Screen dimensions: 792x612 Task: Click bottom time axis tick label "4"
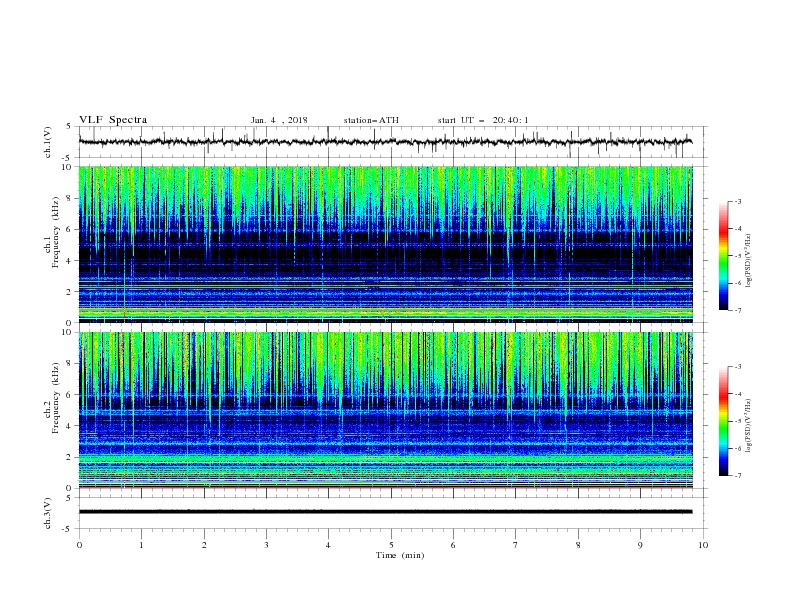tap(328, 545)
